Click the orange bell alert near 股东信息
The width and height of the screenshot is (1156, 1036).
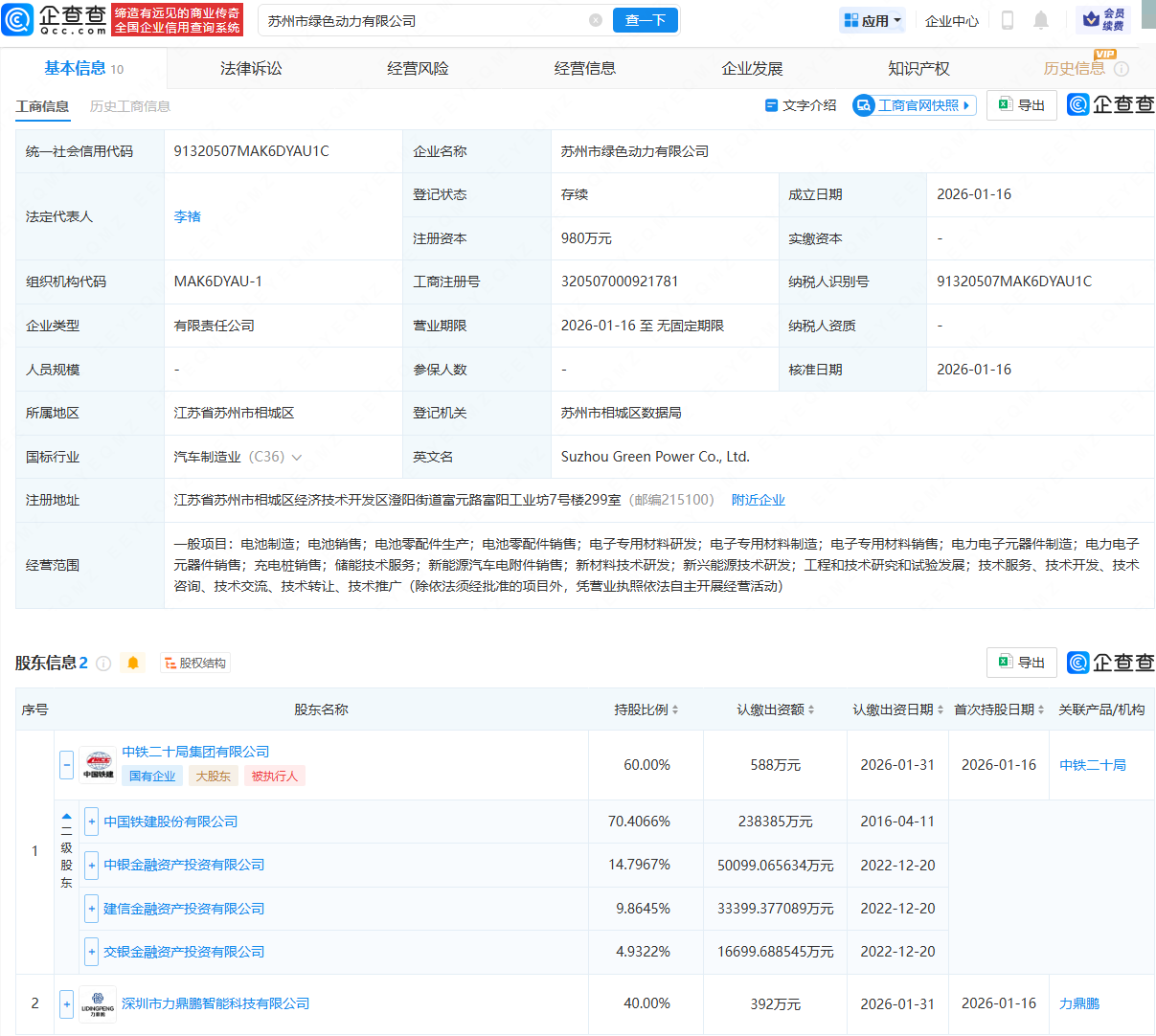pyautogui.click(x=133, y=664)
